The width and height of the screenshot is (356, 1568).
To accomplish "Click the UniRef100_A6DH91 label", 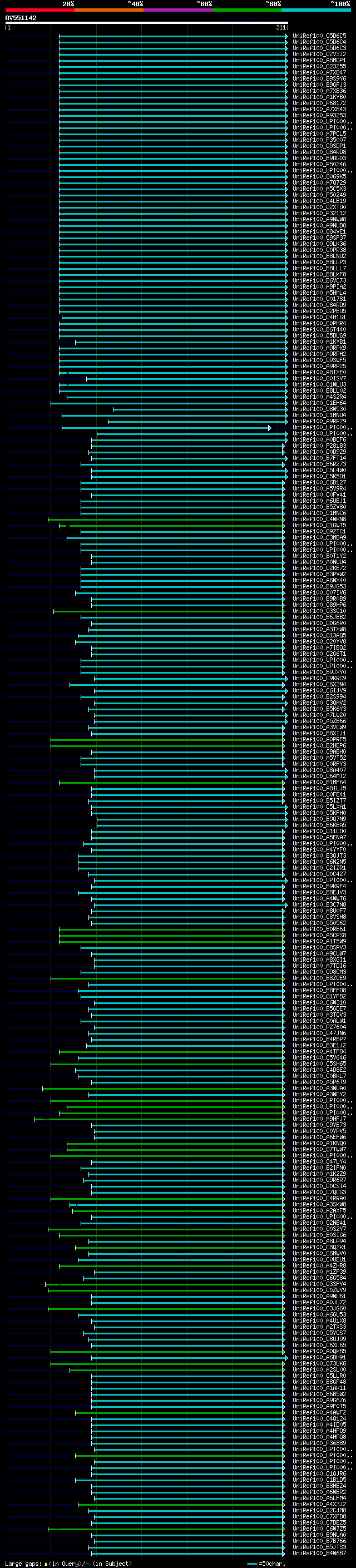I will [319, 1357].
